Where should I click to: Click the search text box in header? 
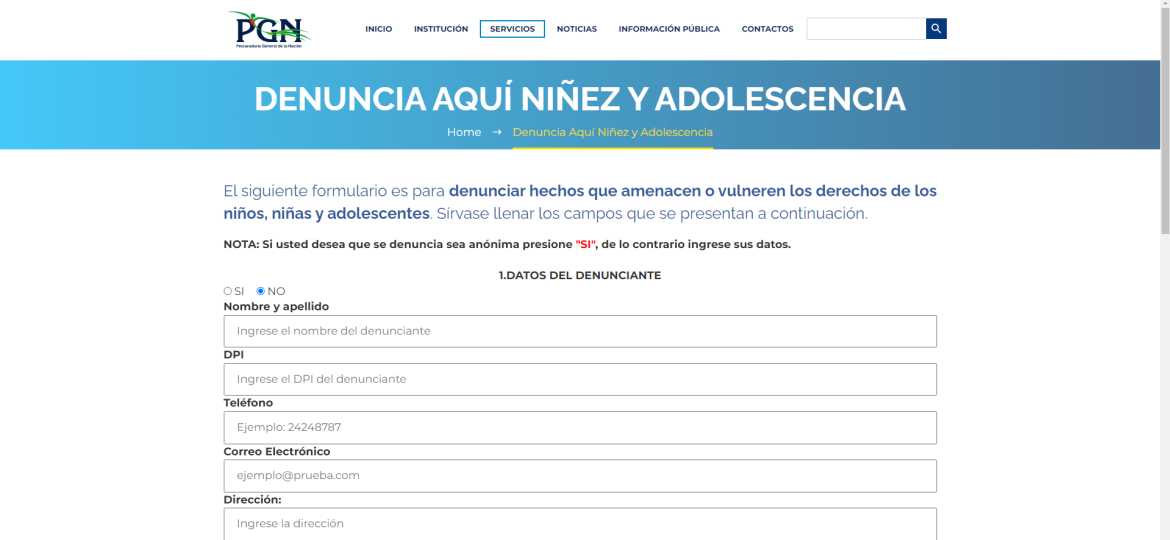pyautogui.click(x=866, y=29)
